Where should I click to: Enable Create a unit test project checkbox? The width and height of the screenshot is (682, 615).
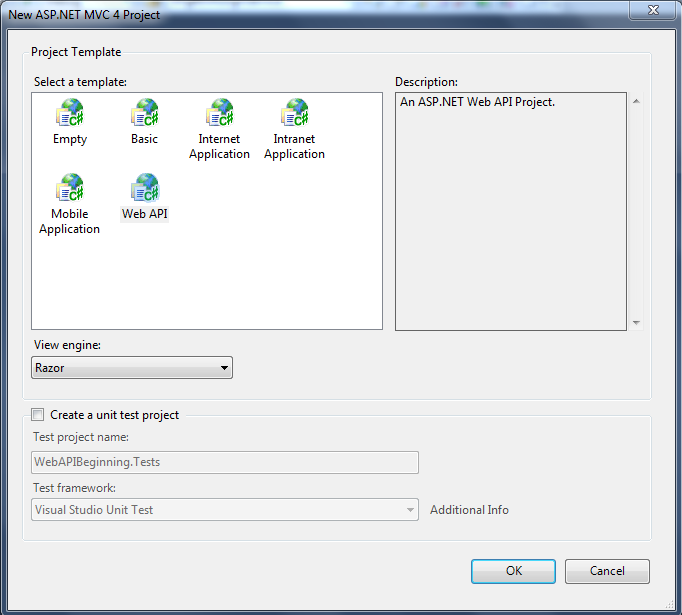[x=38, y=414]
